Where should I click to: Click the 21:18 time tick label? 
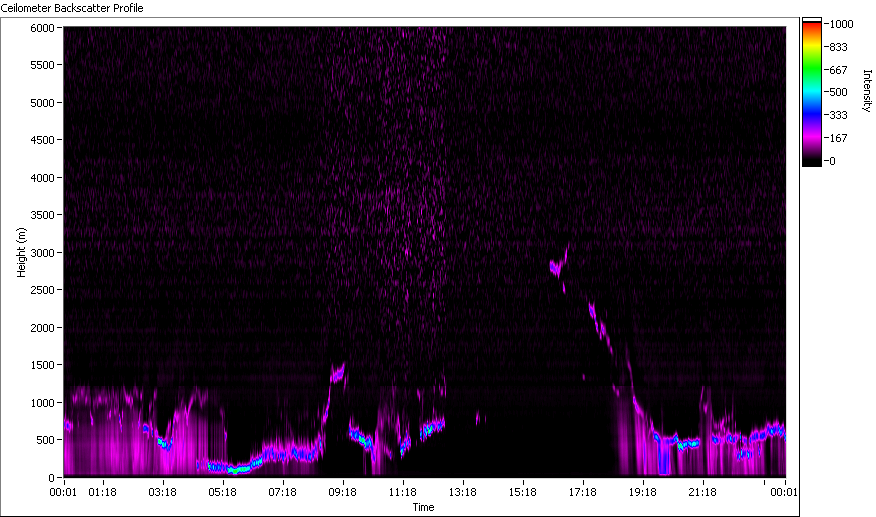click(x=703, y=492)
